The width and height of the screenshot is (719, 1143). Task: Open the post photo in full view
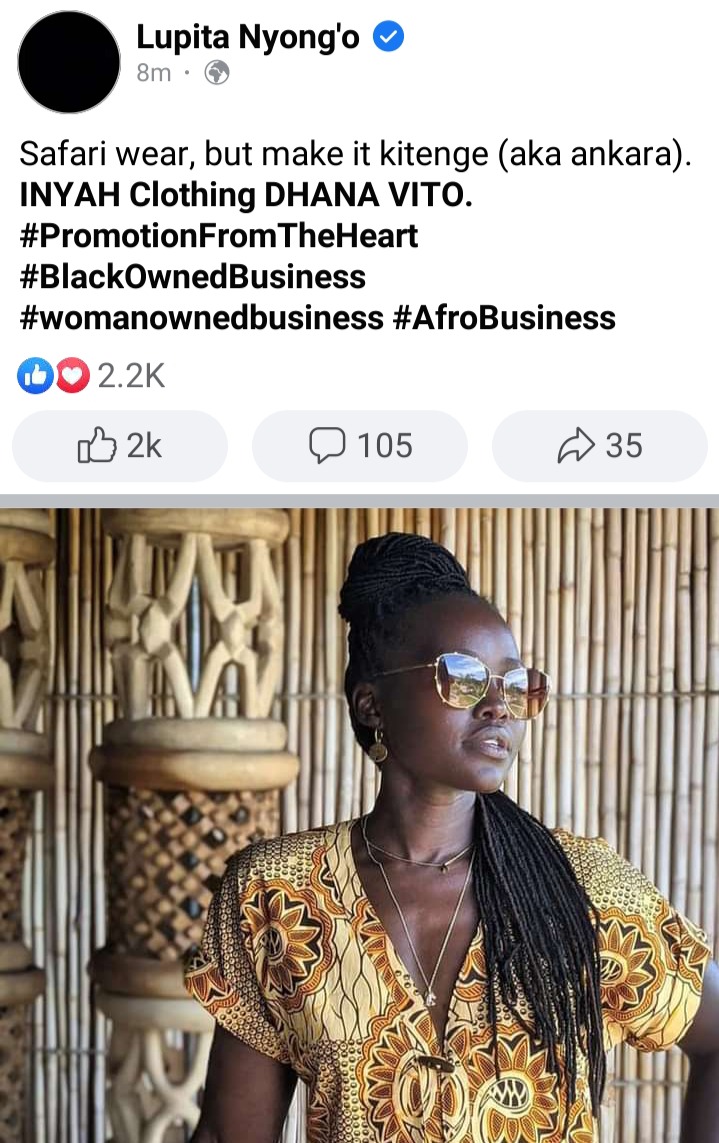[x=360, y=825]
